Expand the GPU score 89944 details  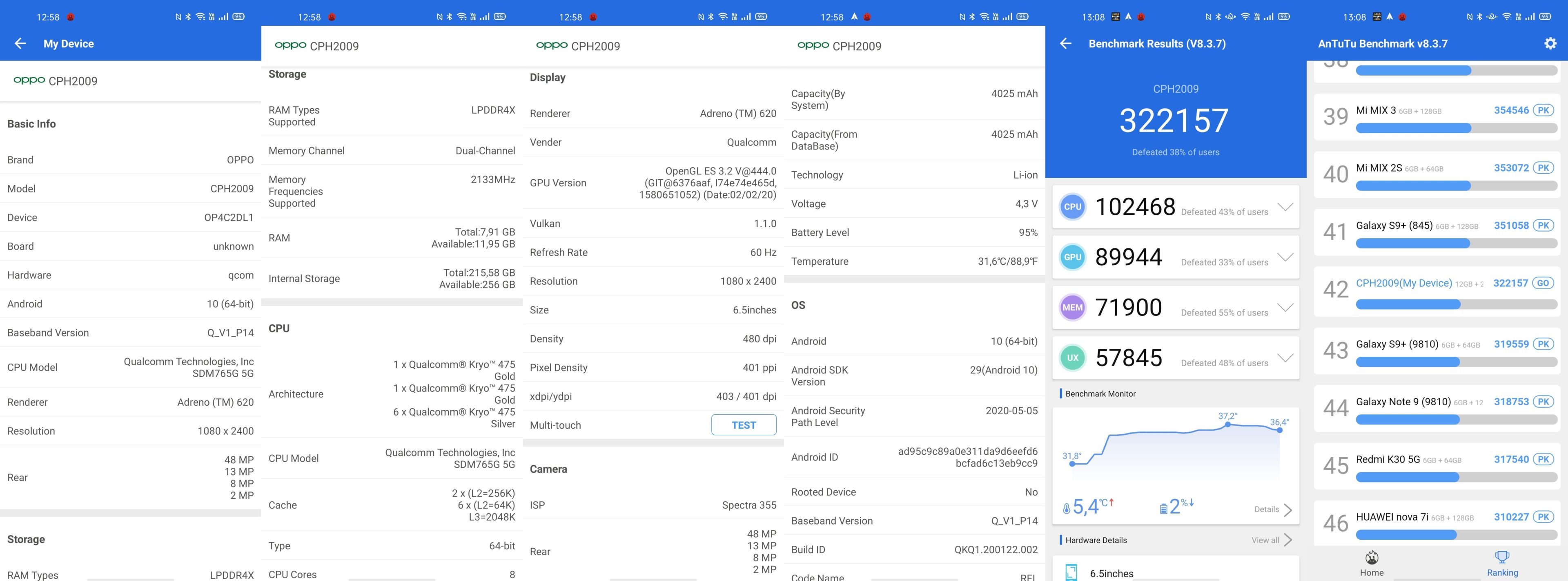[x=1285, y=257]
